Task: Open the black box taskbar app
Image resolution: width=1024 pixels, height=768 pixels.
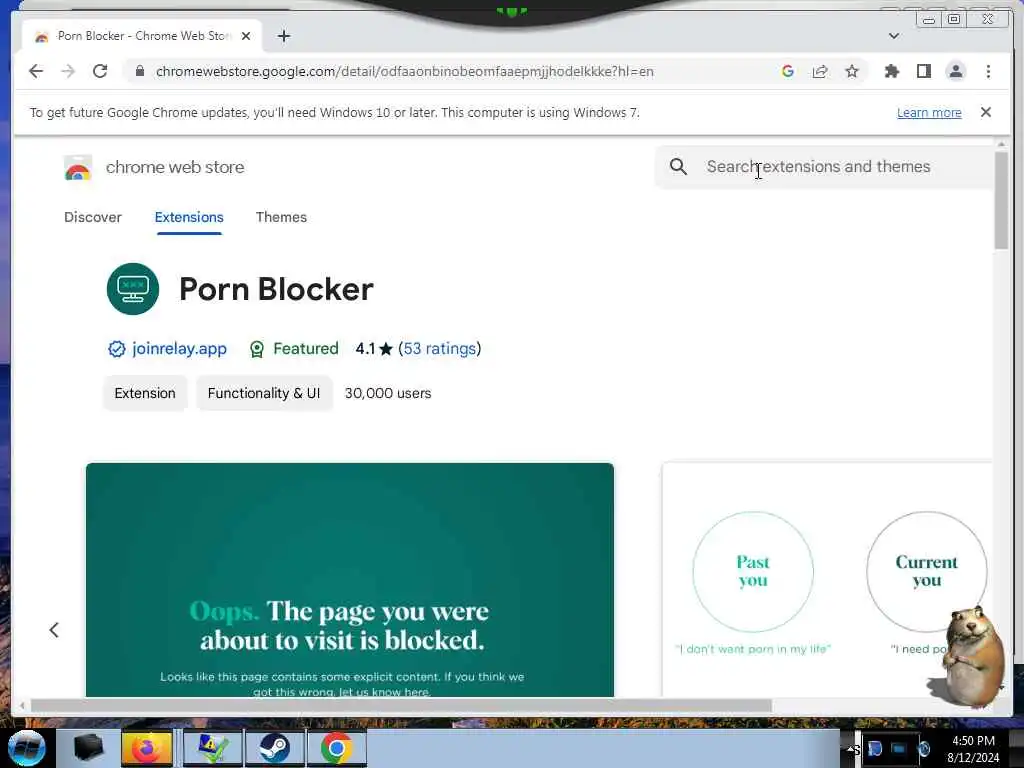Action: tap(88, 748)
